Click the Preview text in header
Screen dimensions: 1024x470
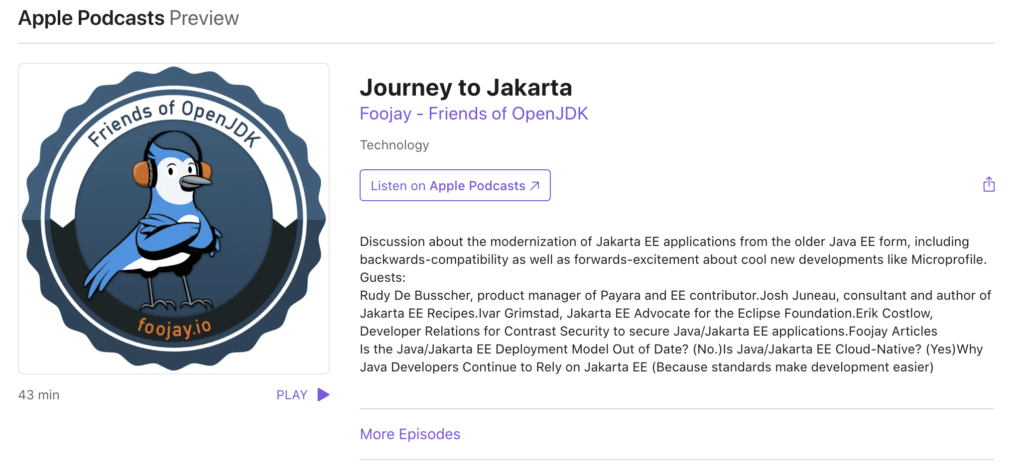click(204, 18)
